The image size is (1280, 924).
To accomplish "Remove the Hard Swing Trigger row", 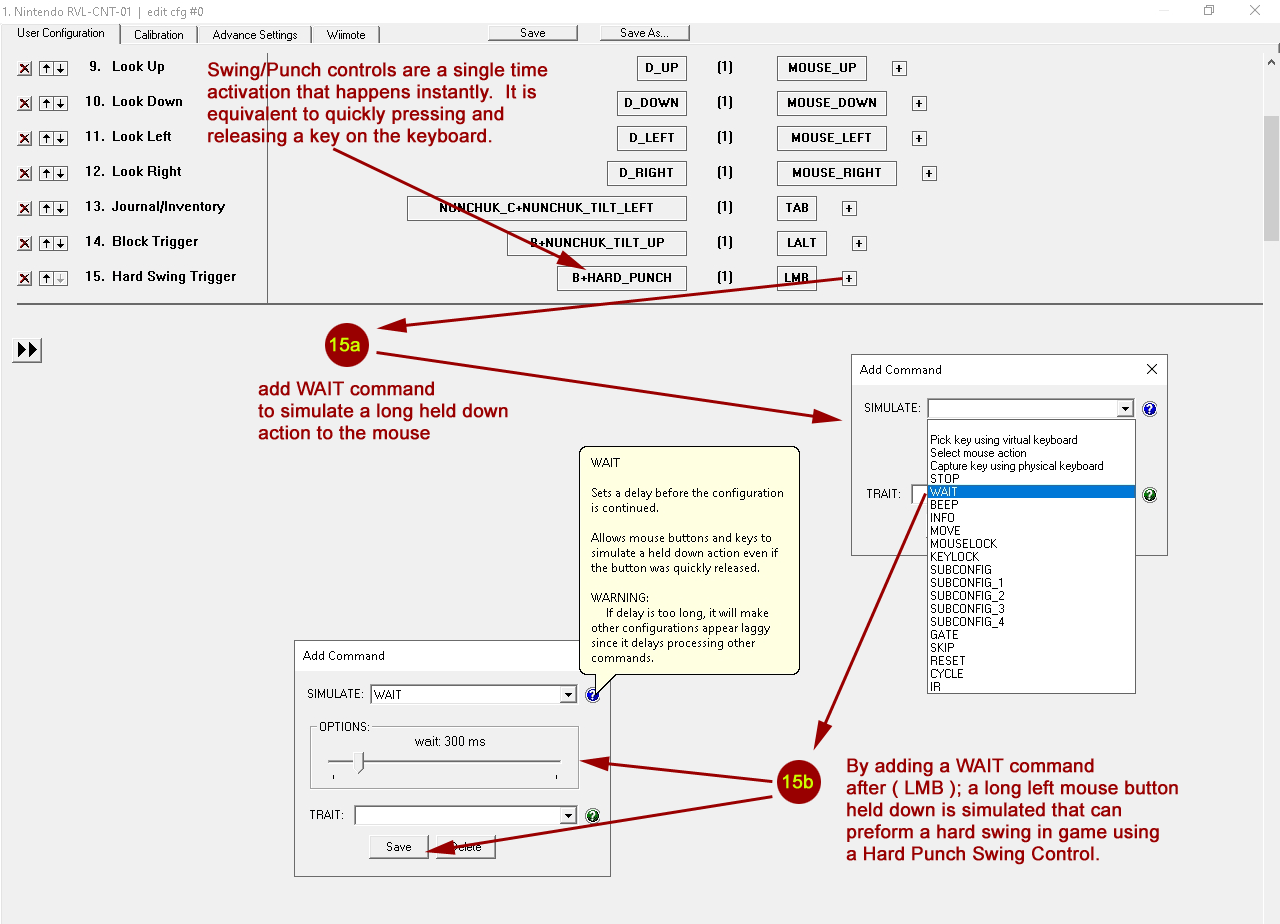I will click(x=25, y=279).
